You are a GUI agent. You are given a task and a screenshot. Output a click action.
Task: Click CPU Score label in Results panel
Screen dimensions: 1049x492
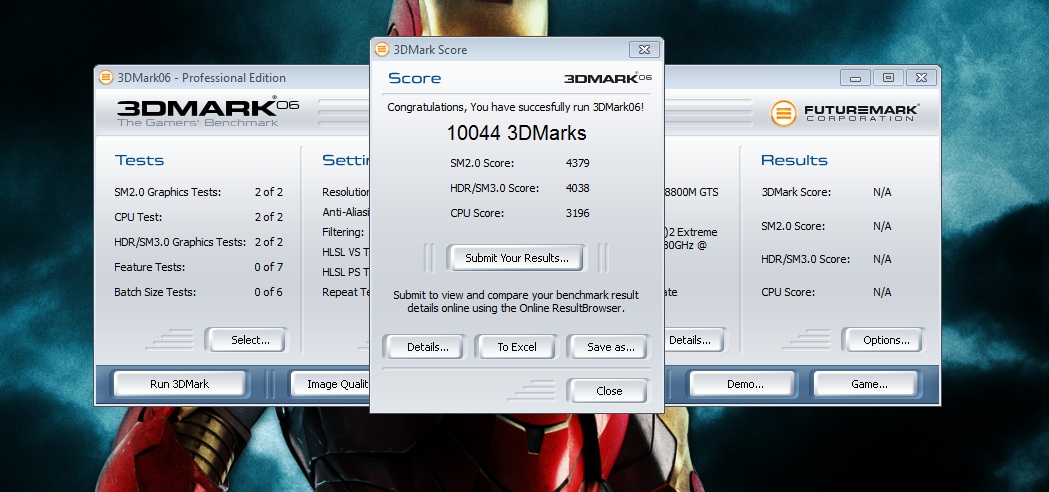click(788, 292)
